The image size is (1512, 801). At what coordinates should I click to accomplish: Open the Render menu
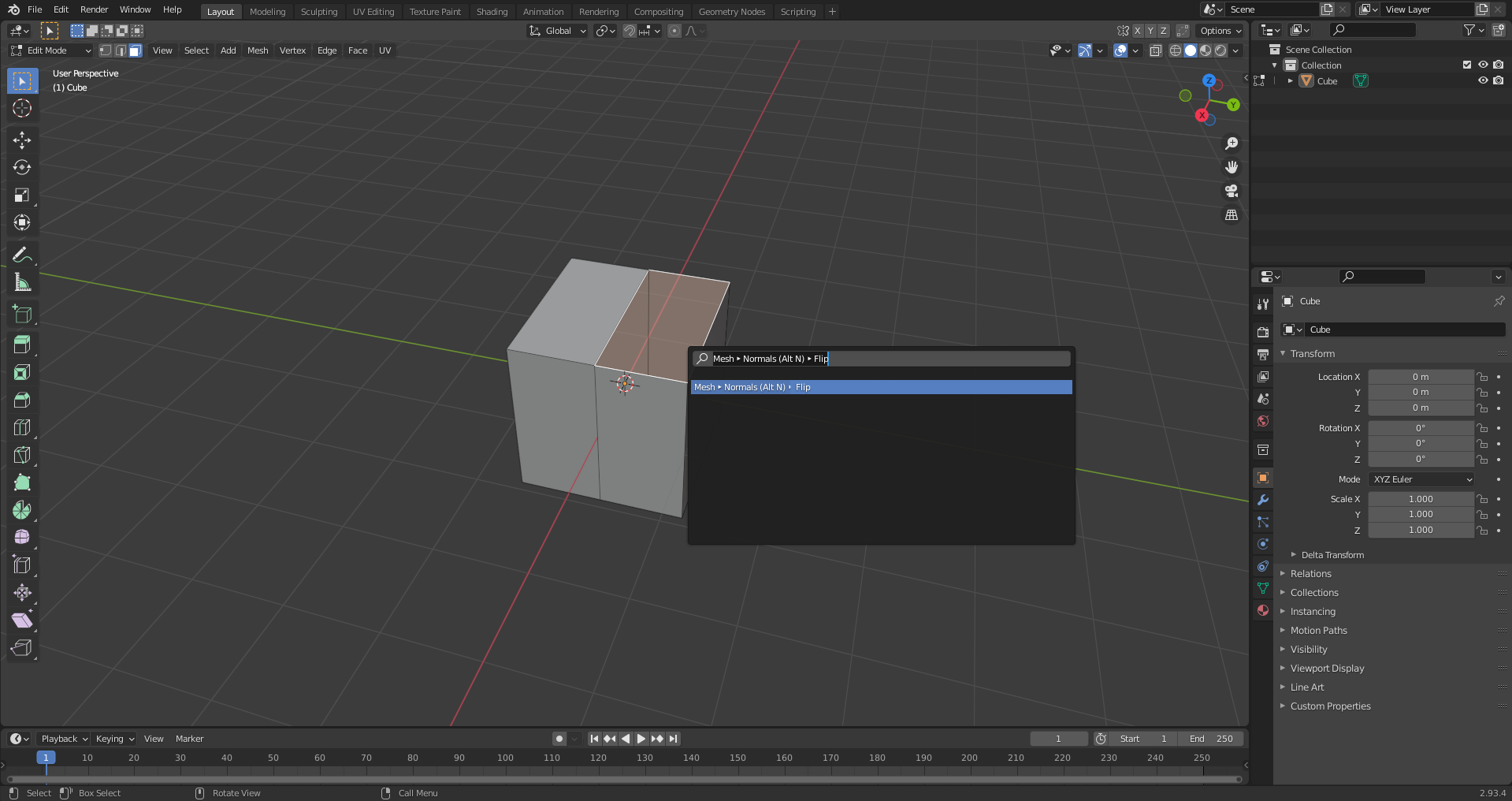pos(94,9)
